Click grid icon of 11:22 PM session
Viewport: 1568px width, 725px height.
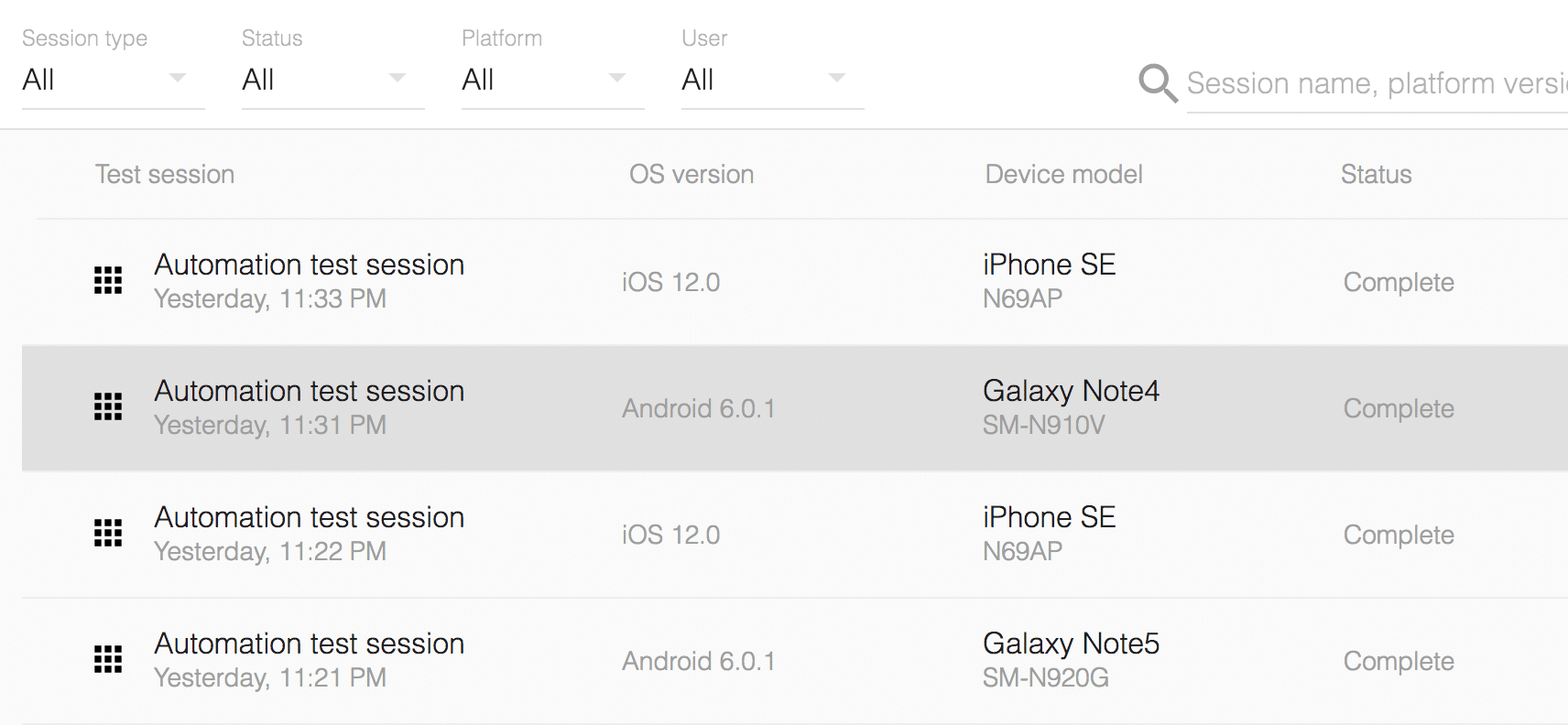click(108, 533)
